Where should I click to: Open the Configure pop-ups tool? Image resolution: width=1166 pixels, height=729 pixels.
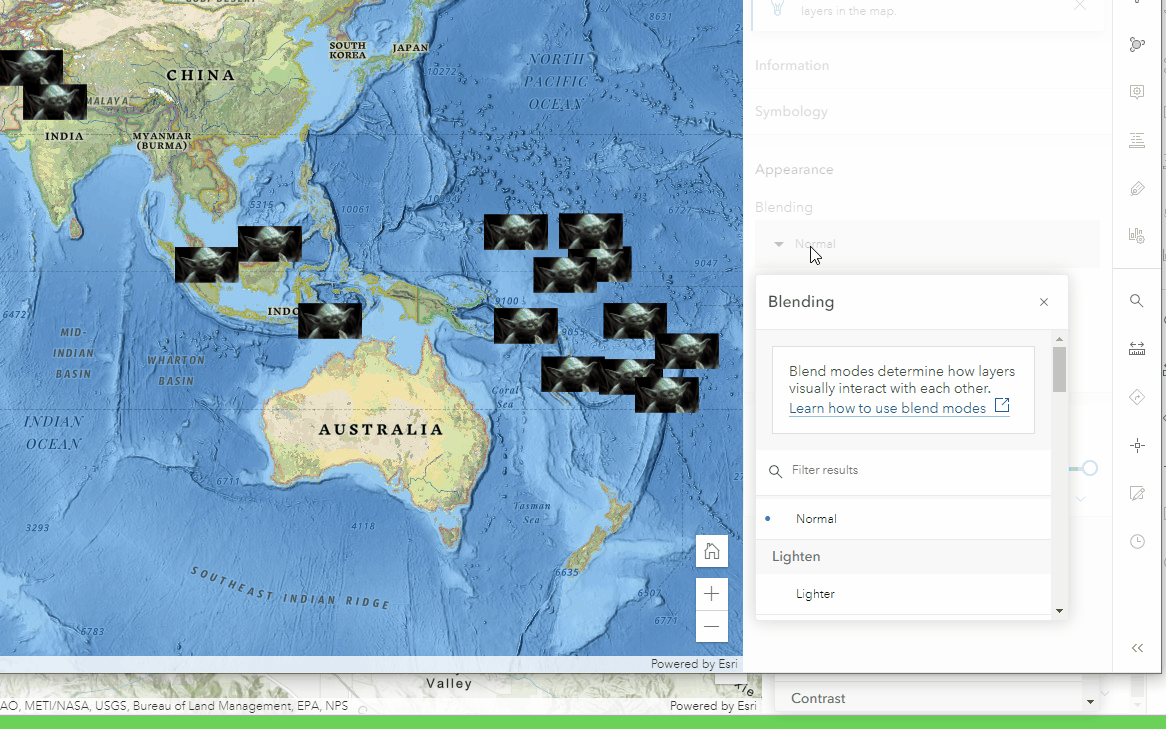[1136, 92]
